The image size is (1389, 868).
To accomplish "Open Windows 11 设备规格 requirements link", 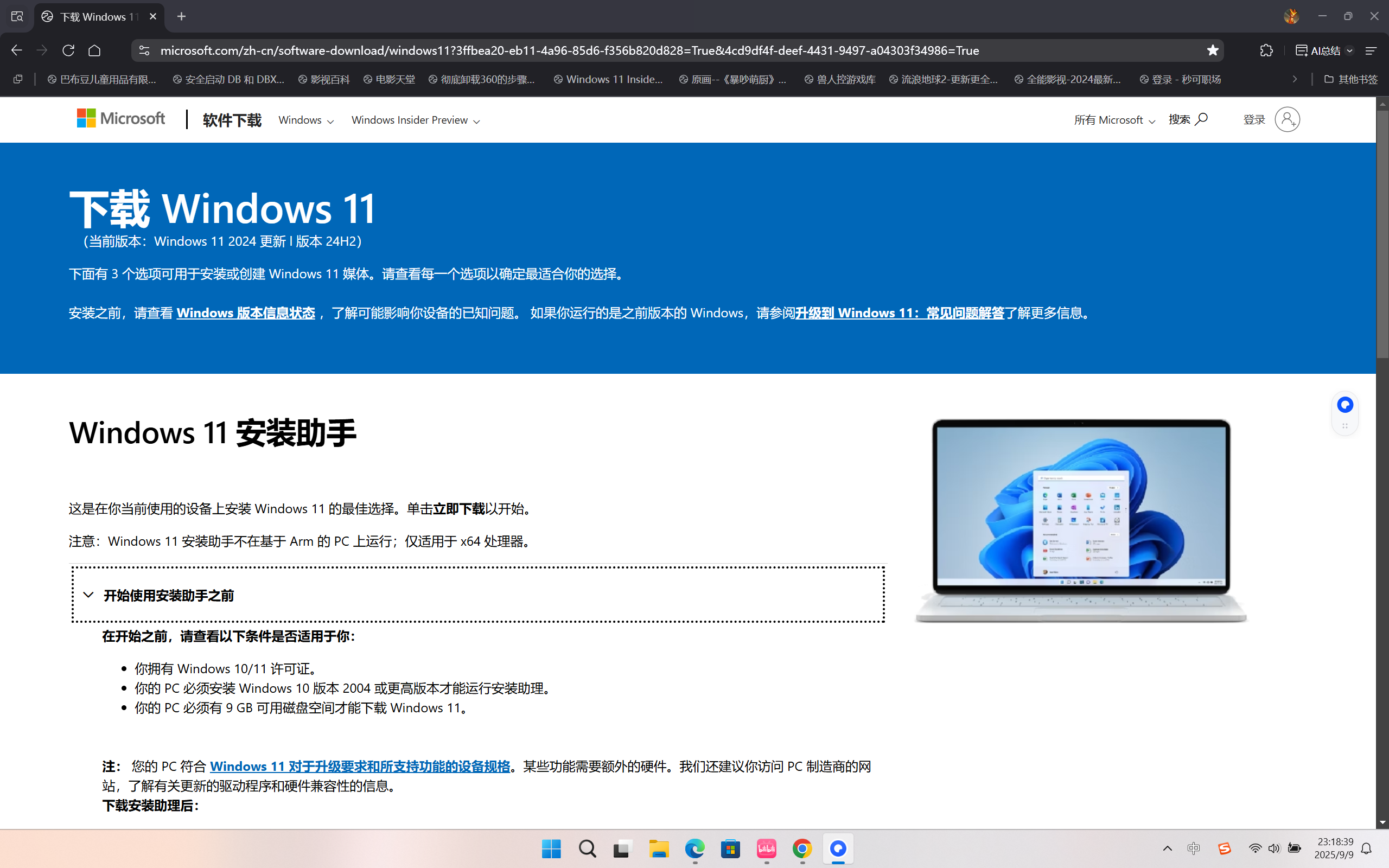I will click(360, 767).
